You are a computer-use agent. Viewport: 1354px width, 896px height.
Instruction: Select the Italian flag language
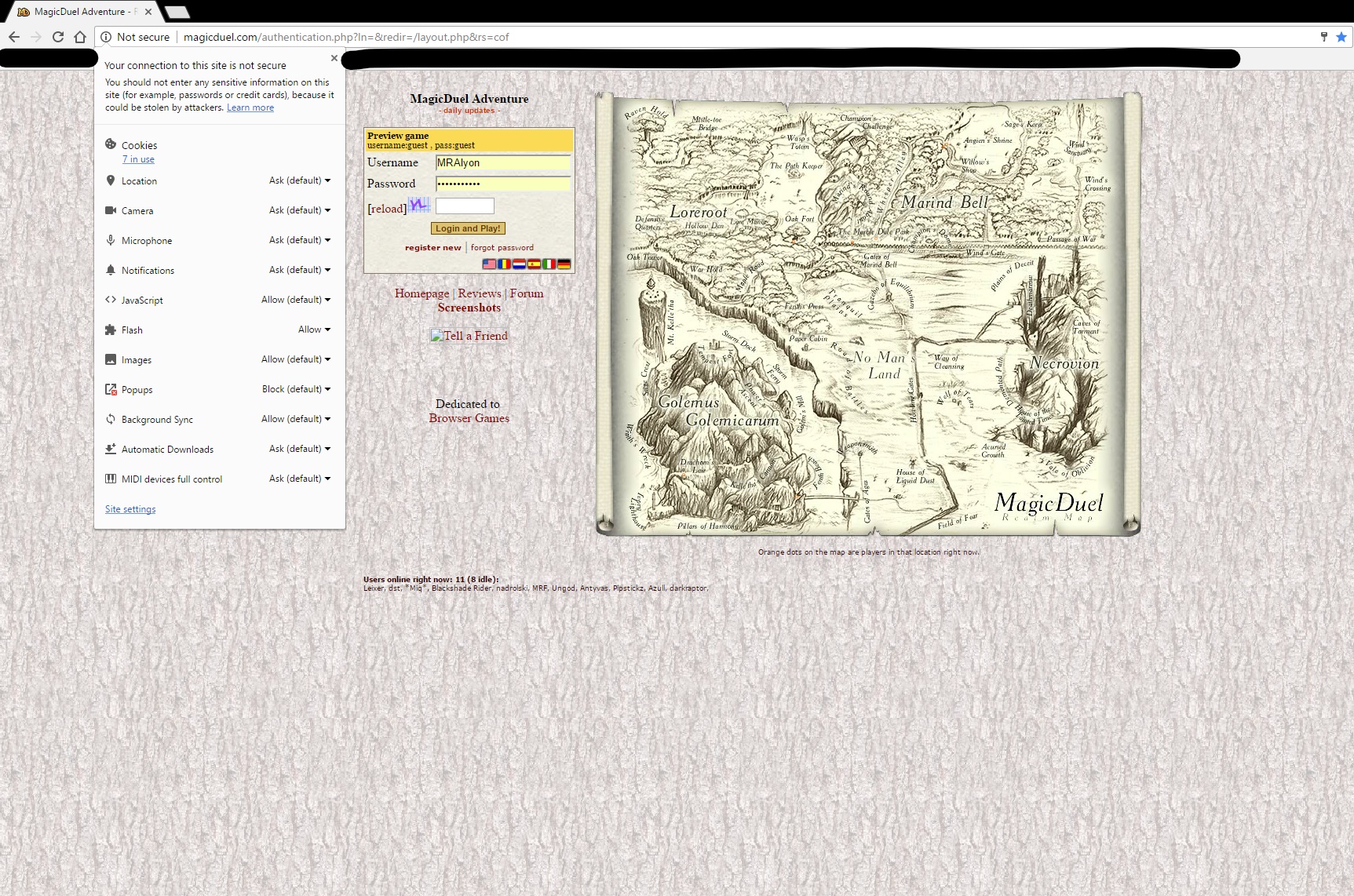[x=549, y=264]
